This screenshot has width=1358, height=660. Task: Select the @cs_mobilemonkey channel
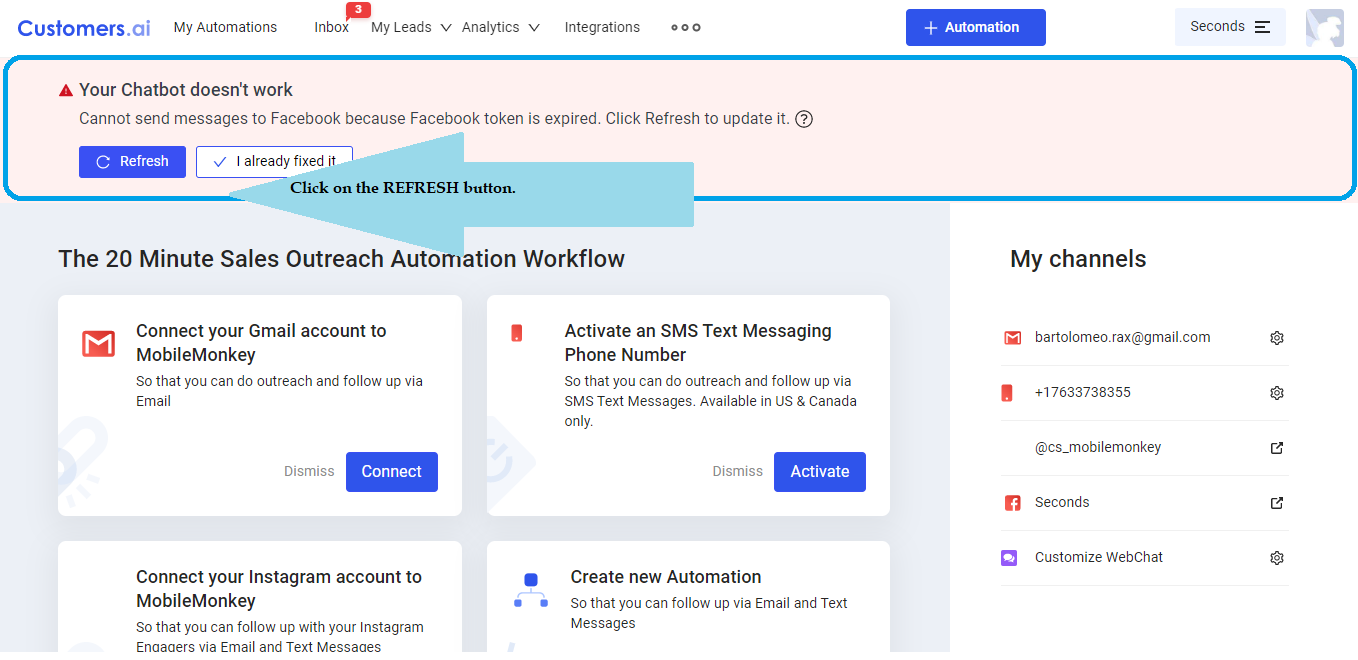coord(1098,447)
